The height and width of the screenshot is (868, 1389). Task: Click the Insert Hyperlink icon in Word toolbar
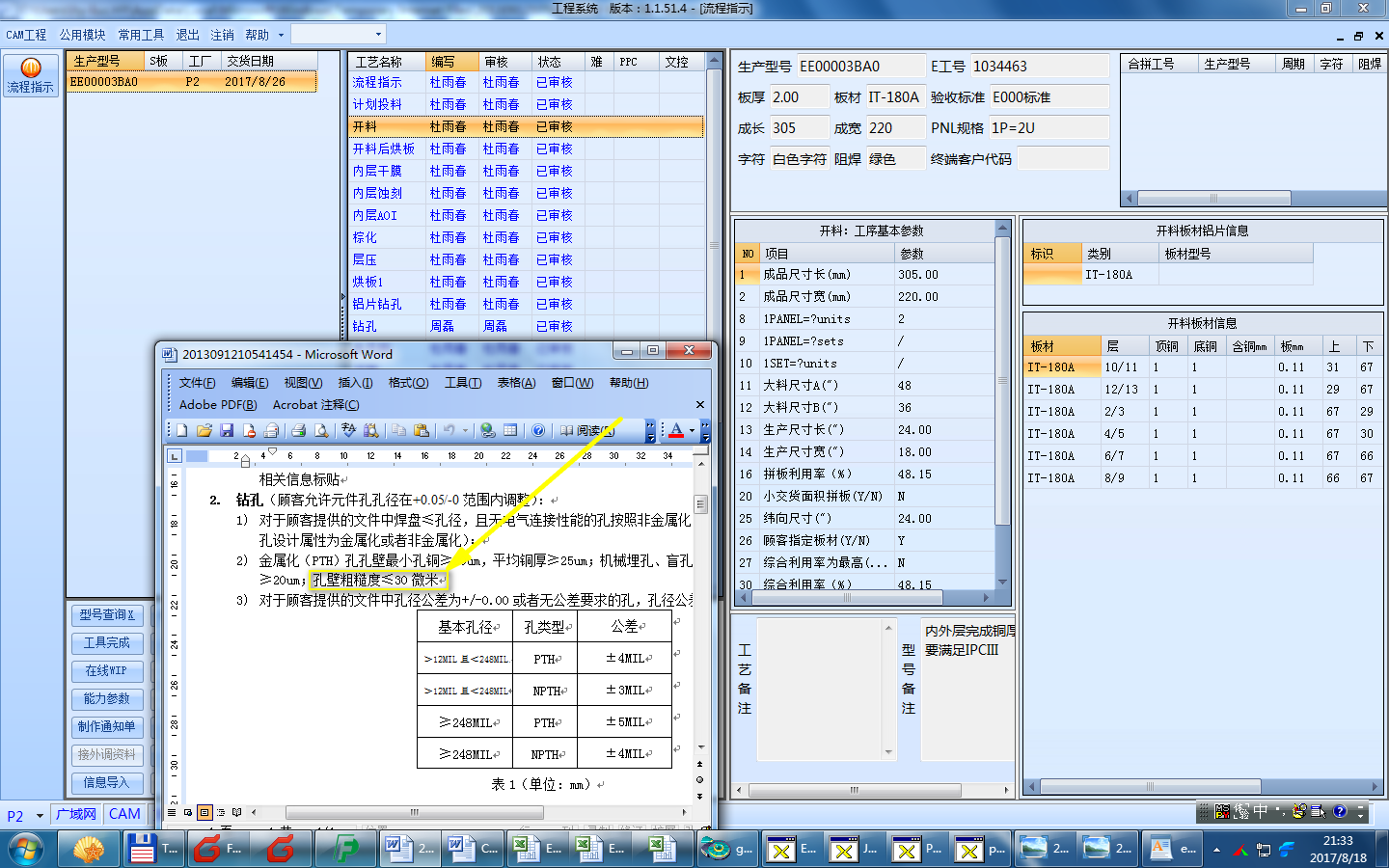point(488,430)
